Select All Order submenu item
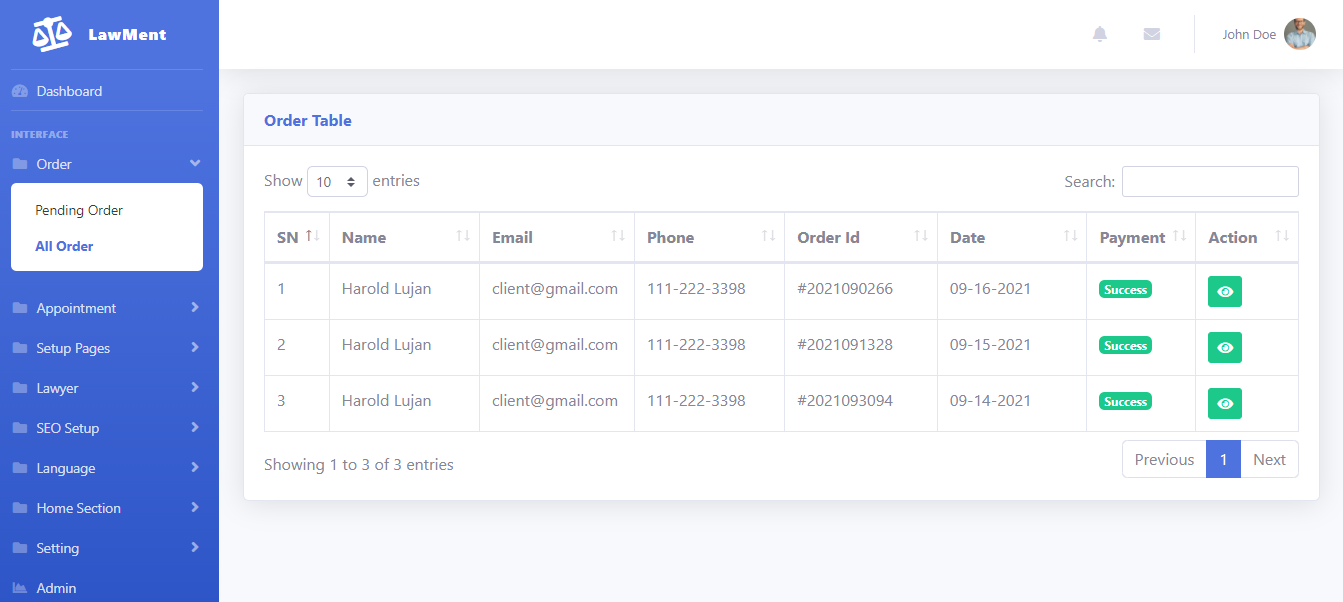This screenshot has width=1343, height=602. 64,246
